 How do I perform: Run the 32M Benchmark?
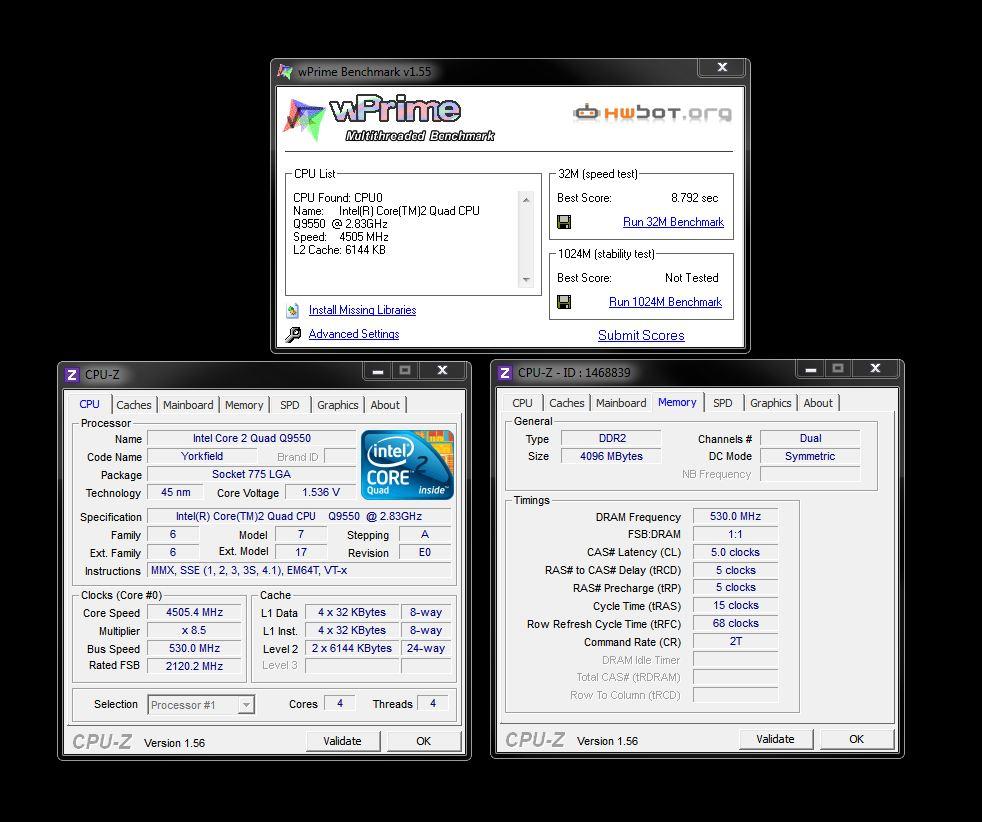point(673,222)
